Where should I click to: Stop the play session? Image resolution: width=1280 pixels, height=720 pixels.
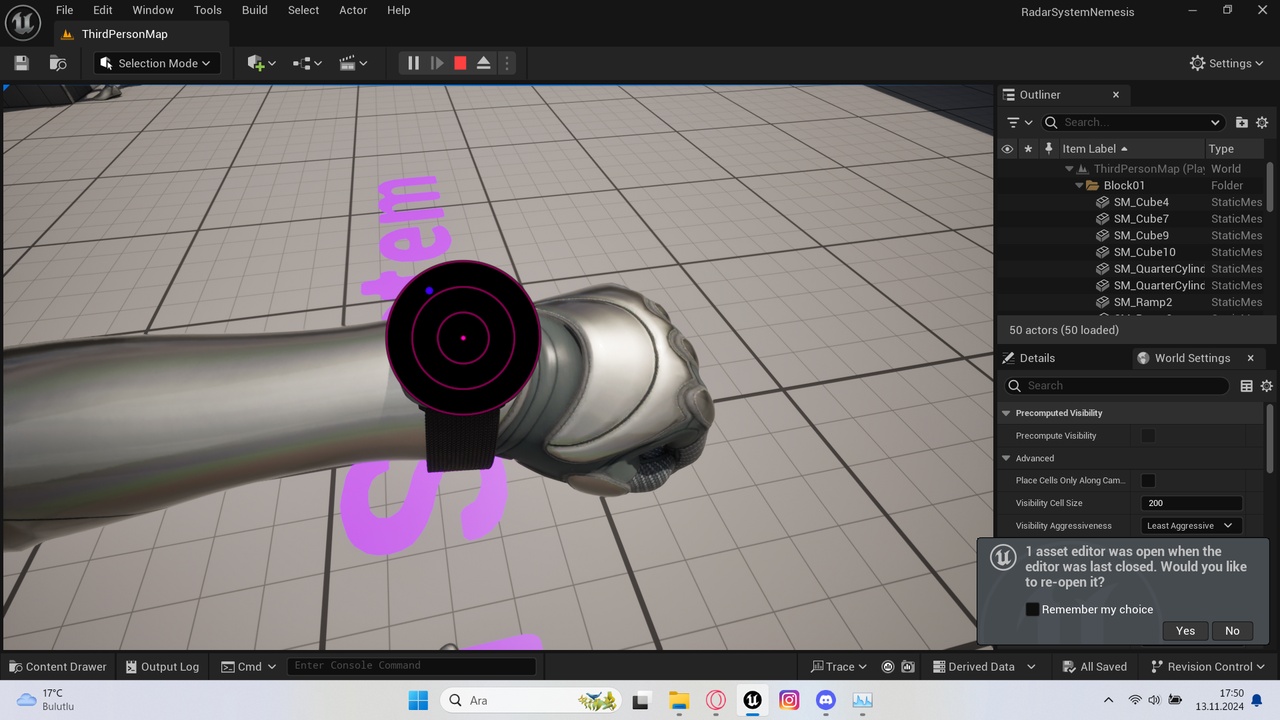[x=460, y=63]
